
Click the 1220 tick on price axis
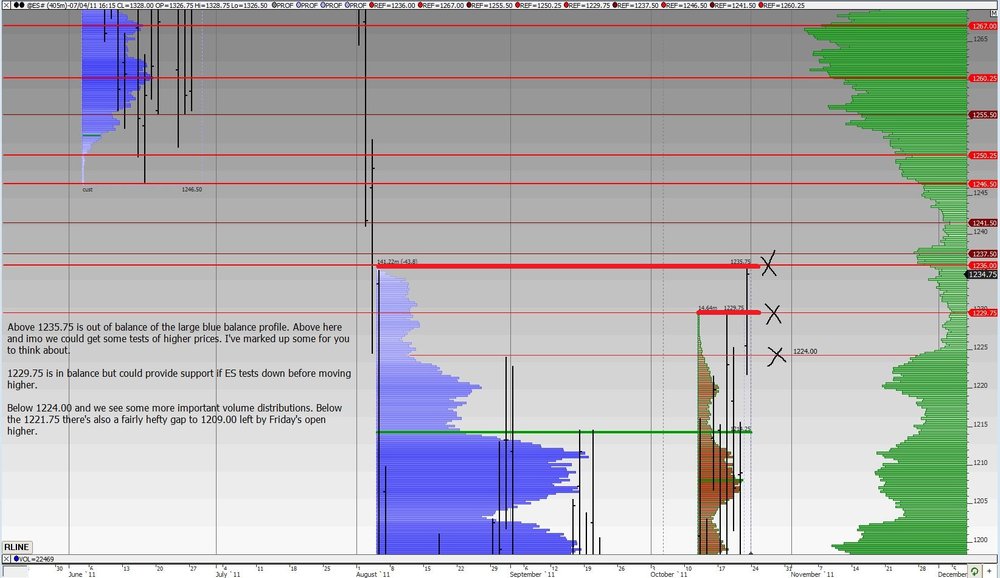coord(980,386)
